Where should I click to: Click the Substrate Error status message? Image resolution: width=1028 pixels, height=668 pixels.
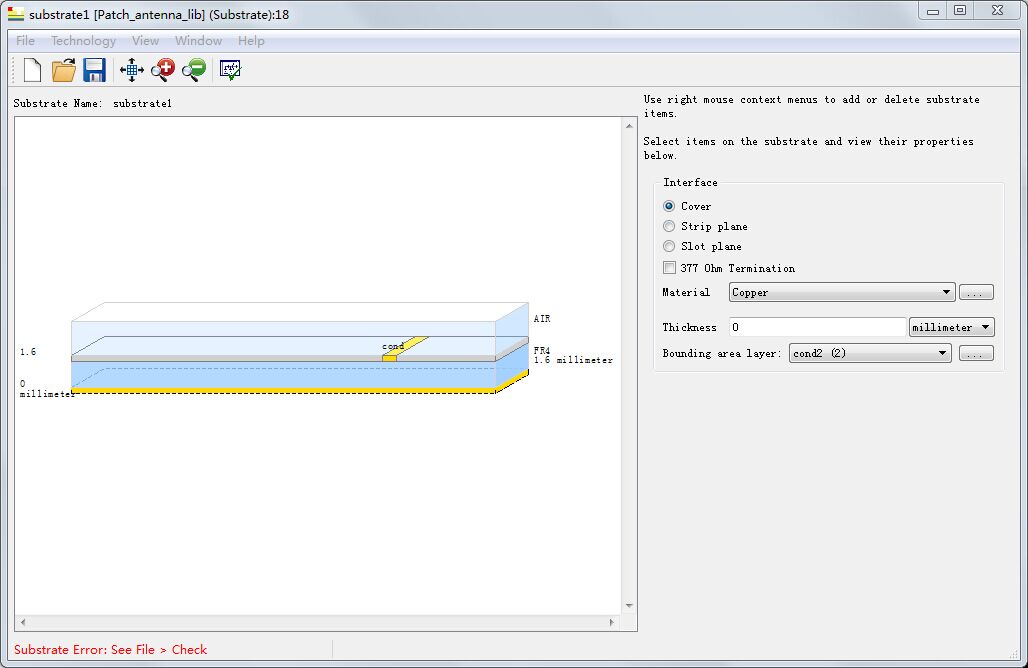(110, 650)
